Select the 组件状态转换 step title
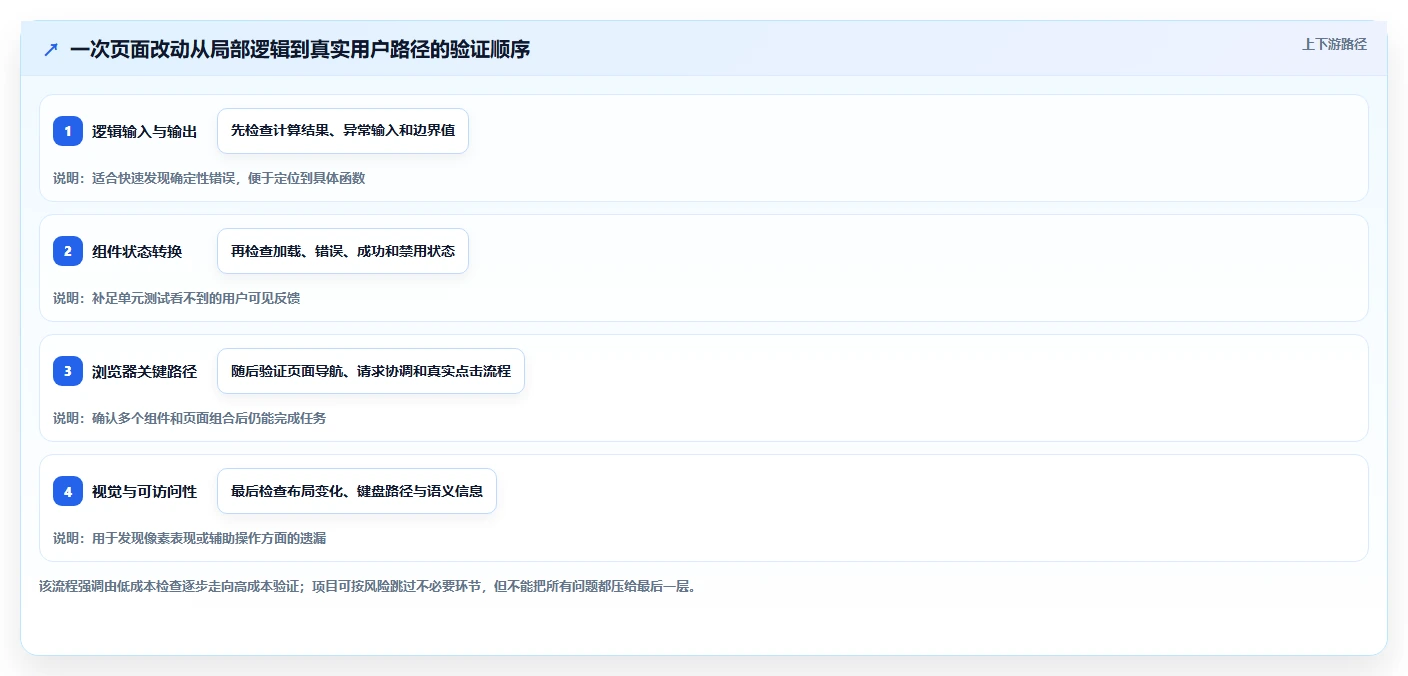Viewport: 1408px width, 676px height. pyautogui.click(x=137, y=251)
